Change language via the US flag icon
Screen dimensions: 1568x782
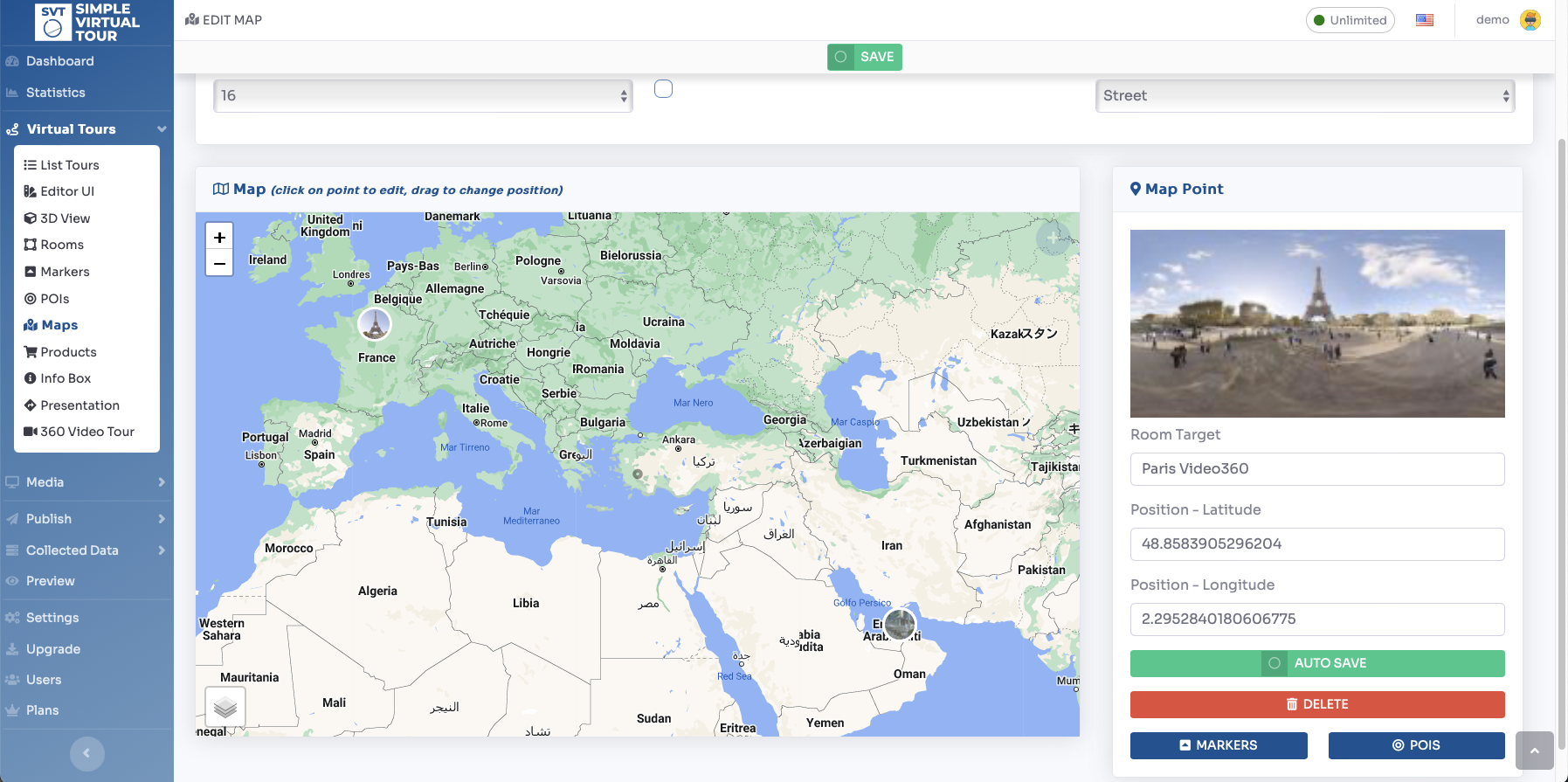[x=1425, y=20]
